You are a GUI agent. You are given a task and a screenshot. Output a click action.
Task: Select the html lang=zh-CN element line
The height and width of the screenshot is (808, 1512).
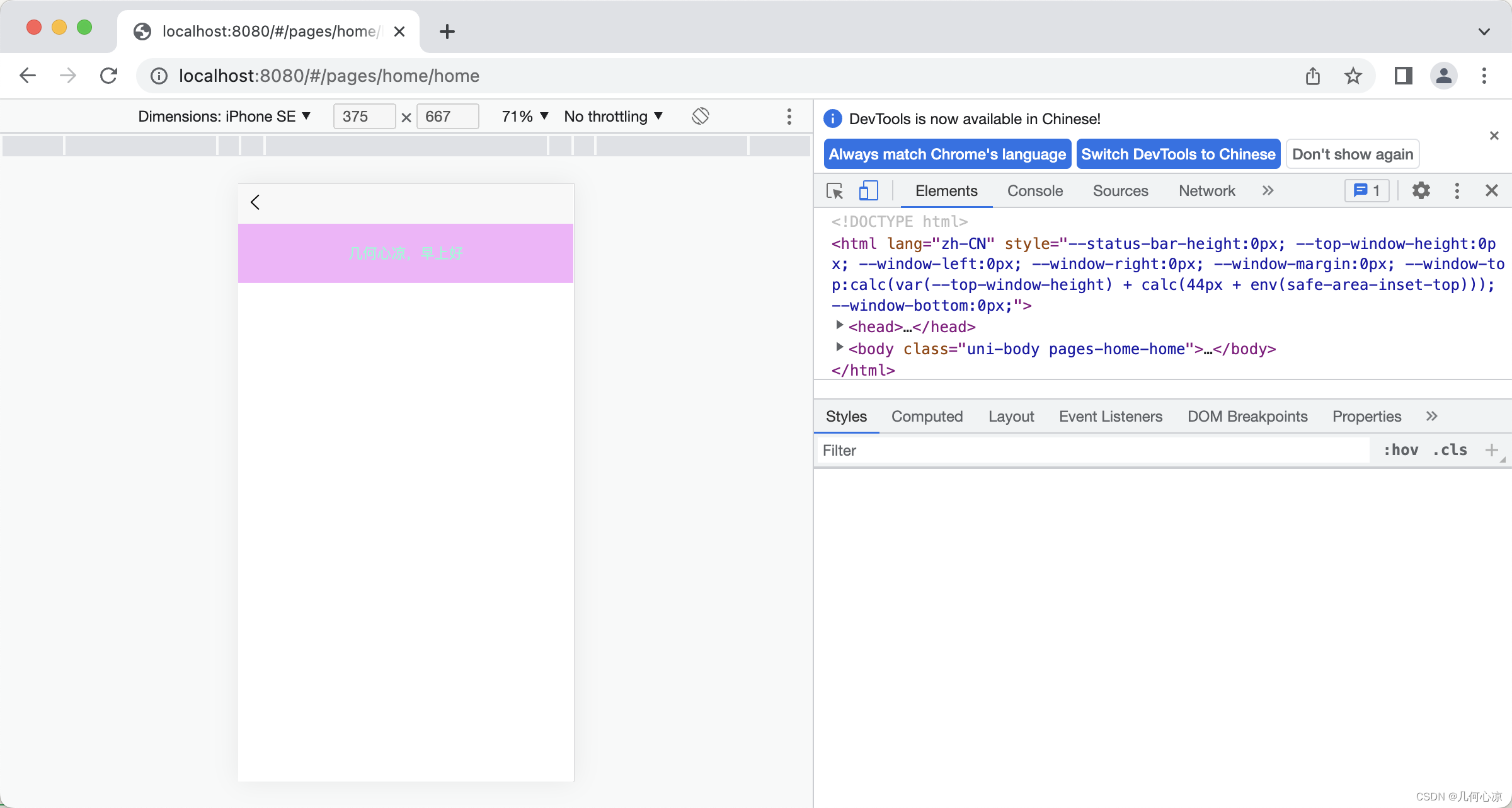click(x=1167, y=274)
